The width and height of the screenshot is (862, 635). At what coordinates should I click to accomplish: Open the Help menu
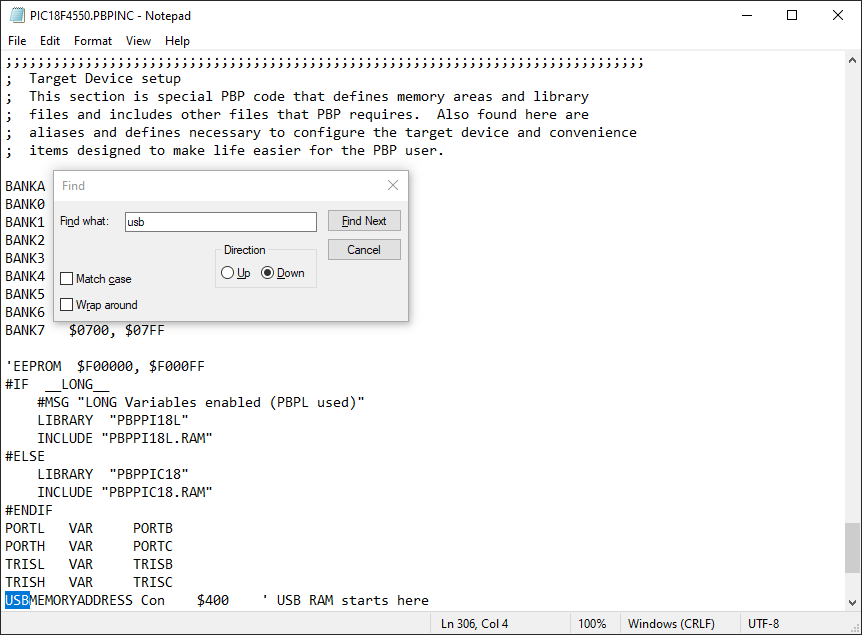177,41
